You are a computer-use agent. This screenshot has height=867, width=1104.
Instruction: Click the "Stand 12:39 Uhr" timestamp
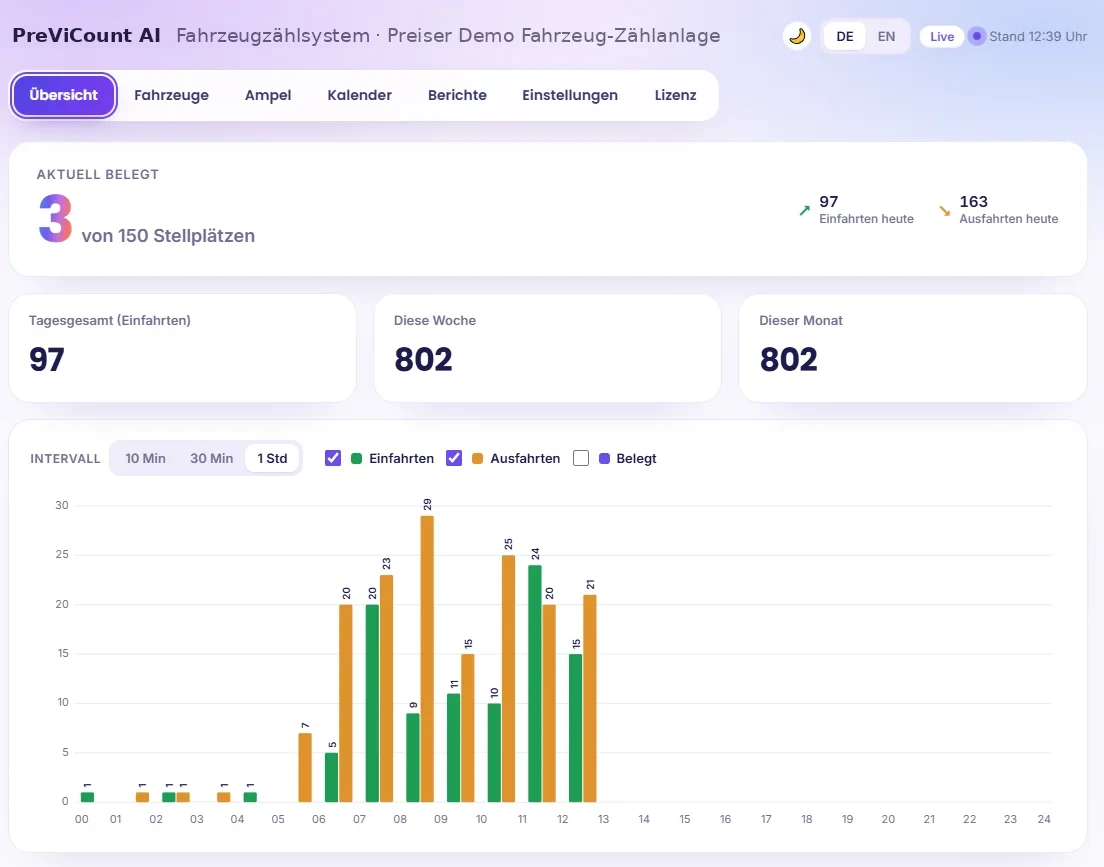1038,37
